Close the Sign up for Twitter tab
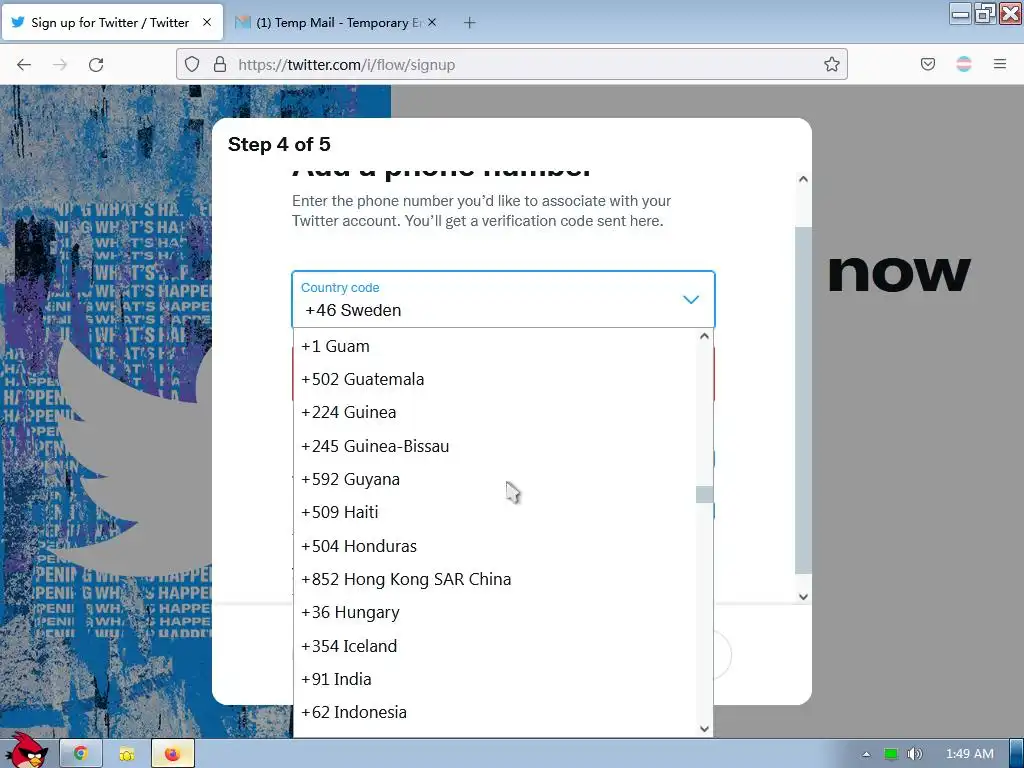This screenshot has height=768, width=1024. tap(207, 22)
